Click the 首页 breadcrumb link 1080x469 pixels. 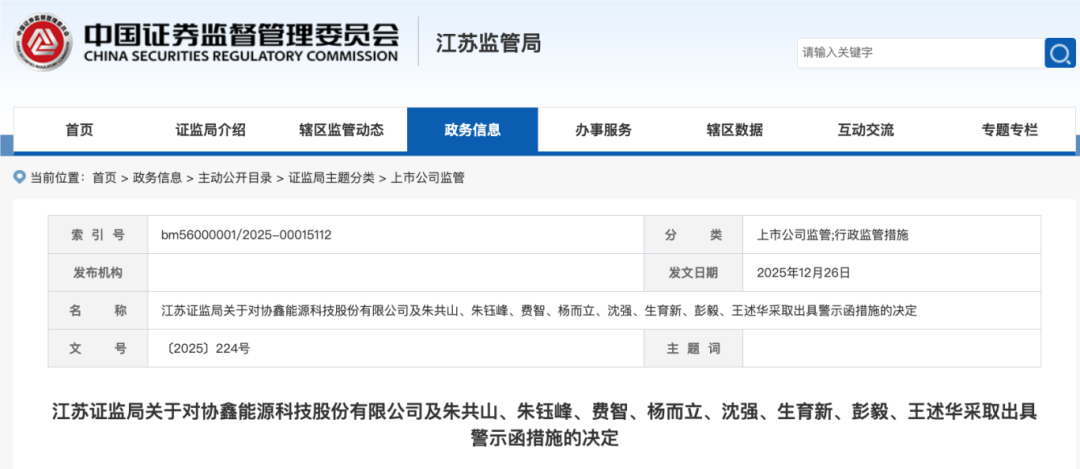[x=105, y=178]
